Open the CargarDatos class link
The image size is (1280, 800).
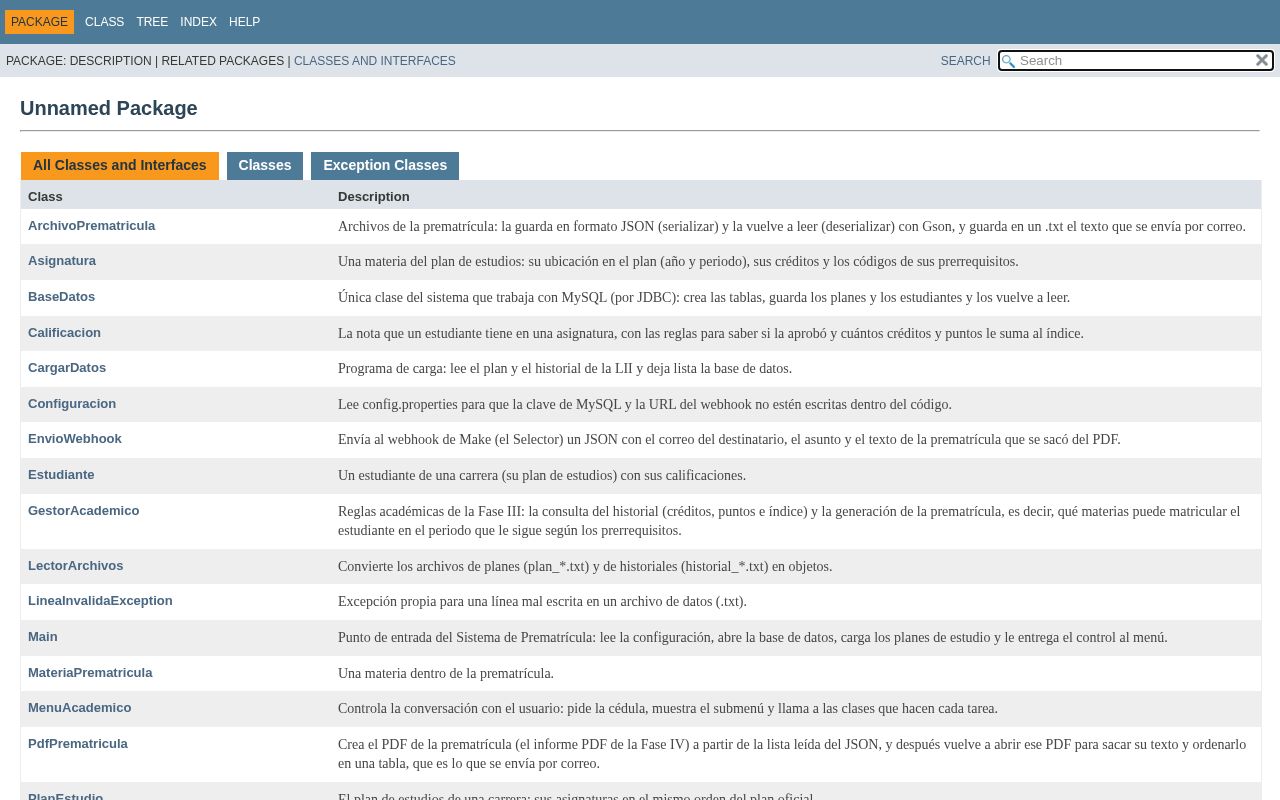67,368
